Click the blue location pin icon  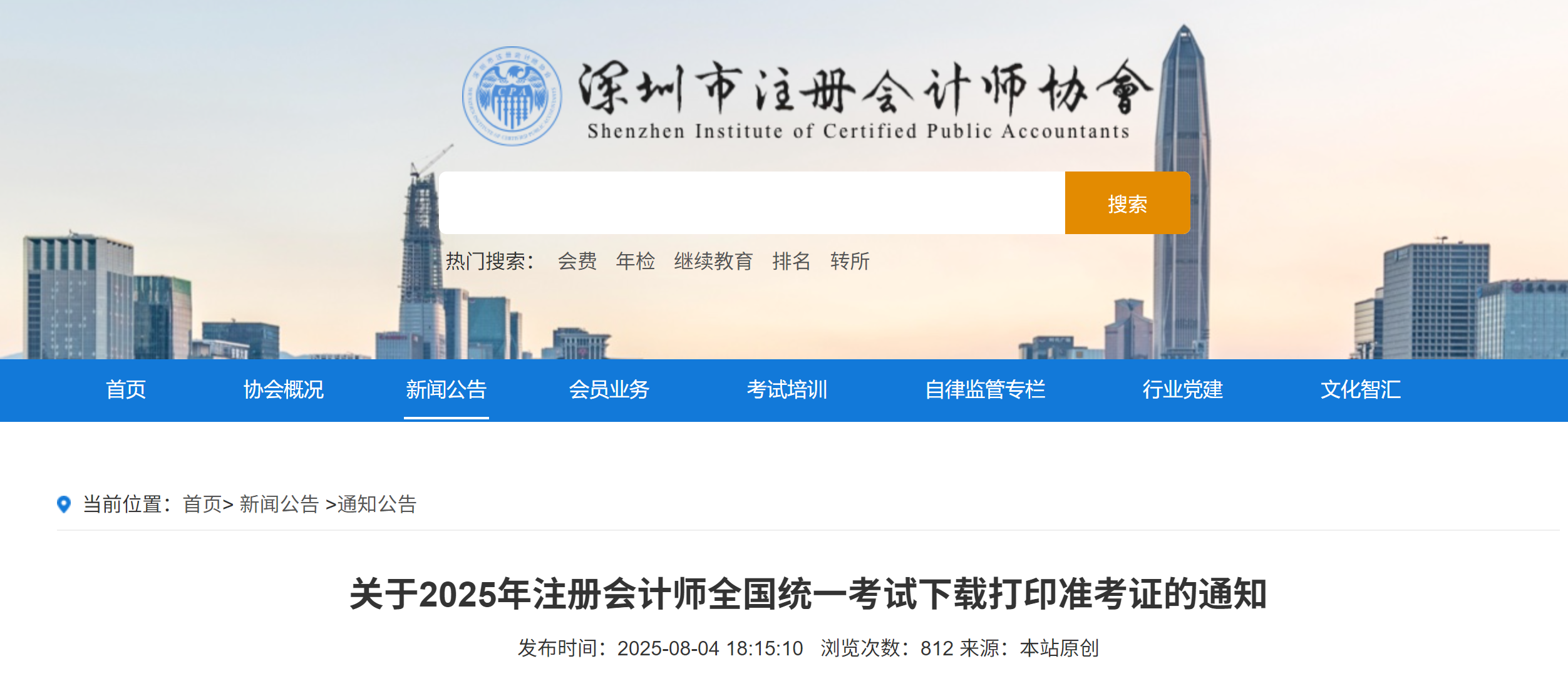pos(63,504)
